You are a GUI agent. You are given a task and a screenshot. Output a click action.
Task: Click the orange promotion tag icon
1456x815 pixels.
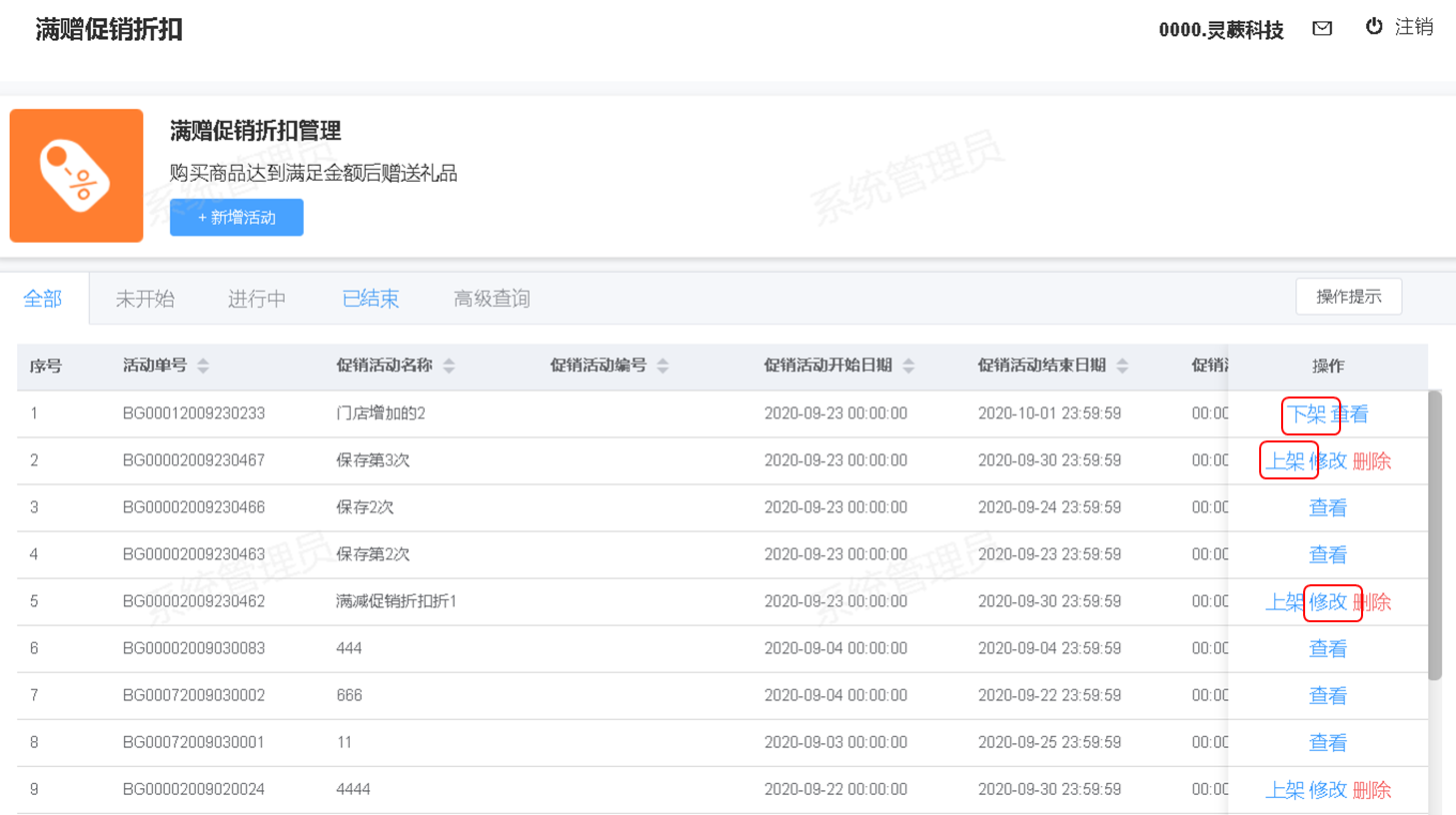[x=77, y=176]
